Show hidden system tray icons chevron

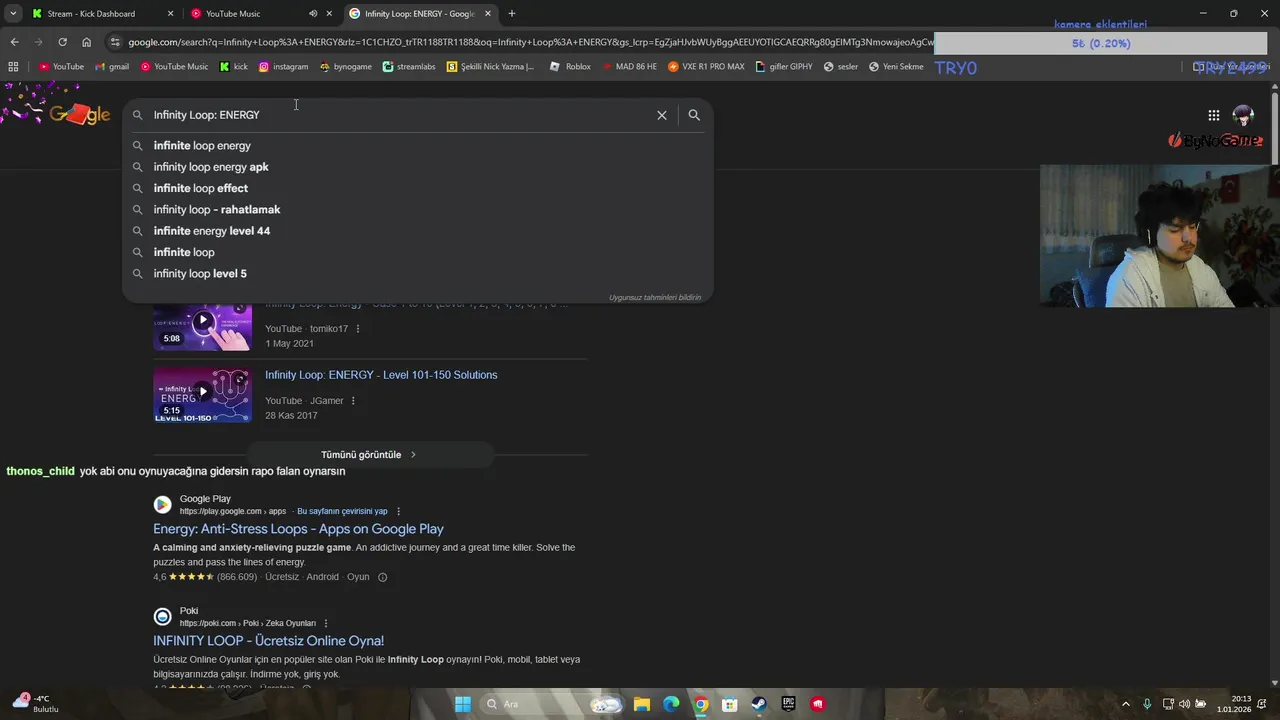(1126, 704)
